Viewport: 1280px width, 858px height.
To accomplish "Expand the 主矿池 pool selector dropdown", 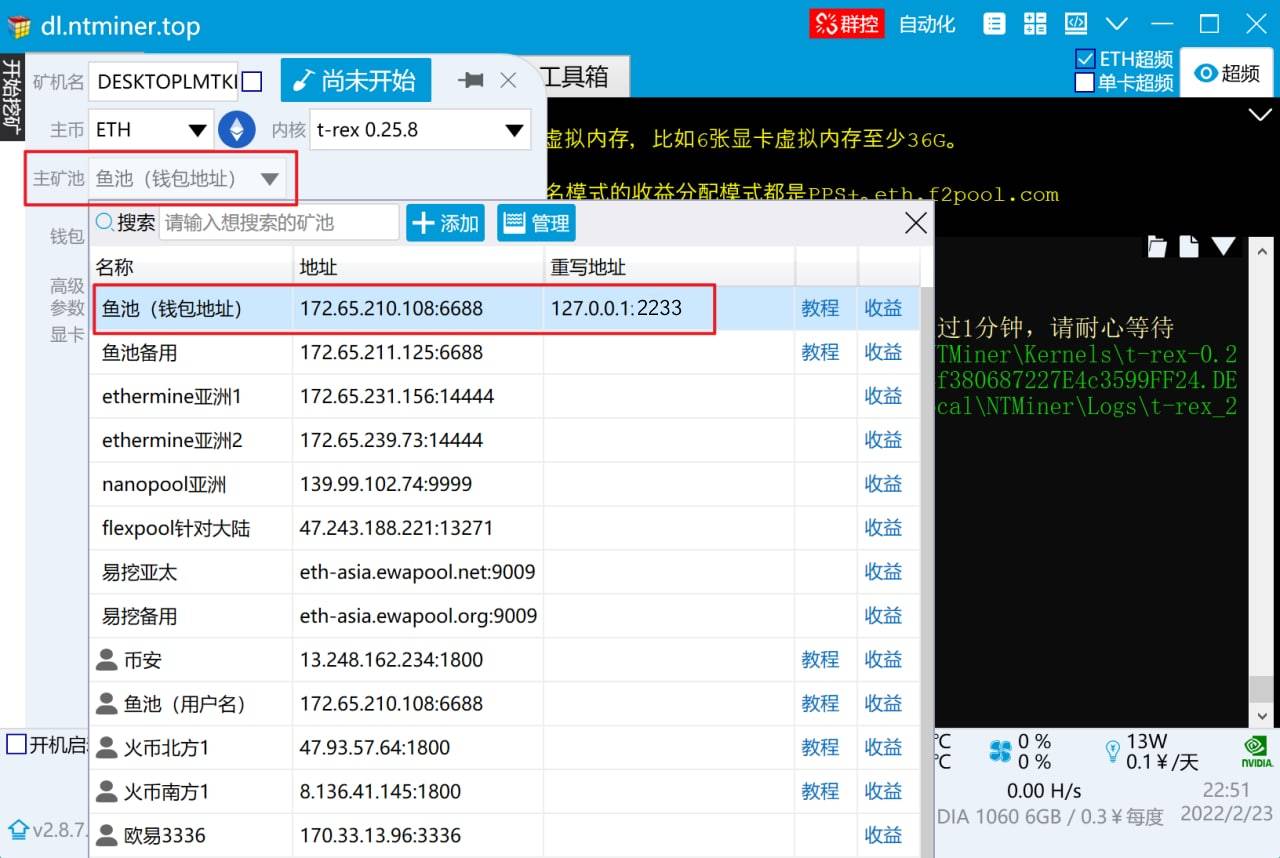I will point(187,179).
